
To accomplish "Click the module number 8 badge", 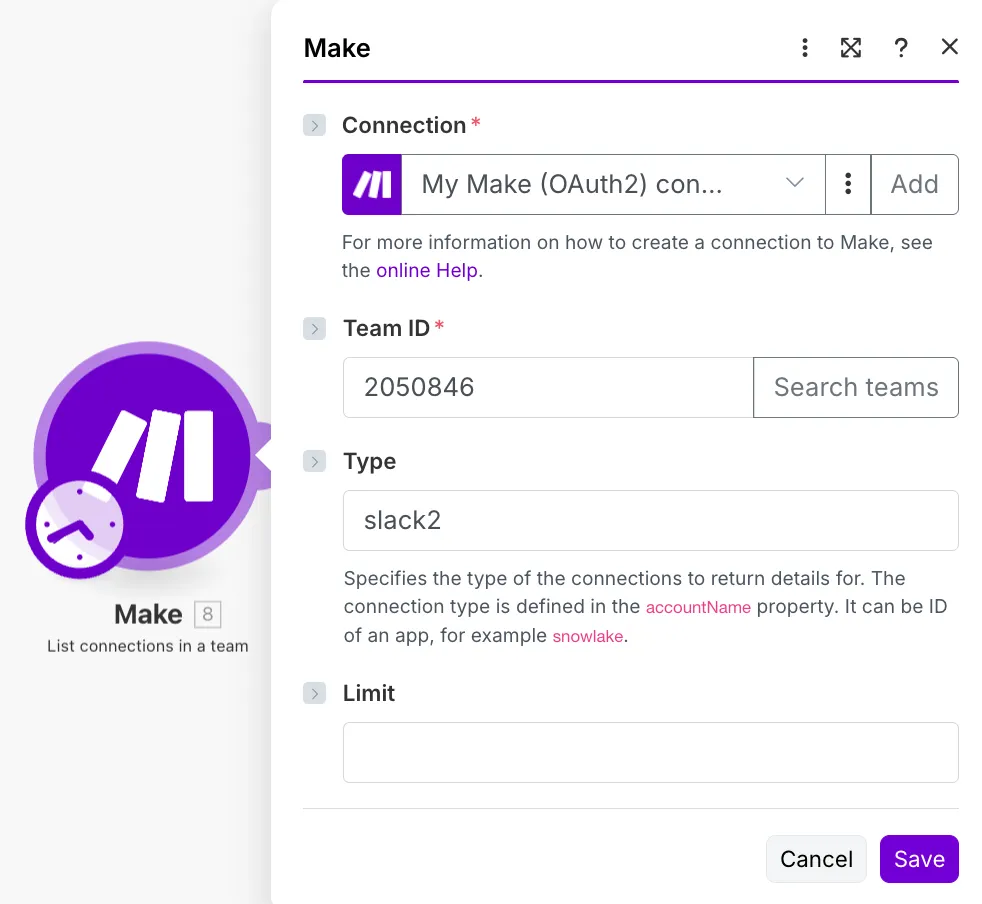I will (207, 614).
